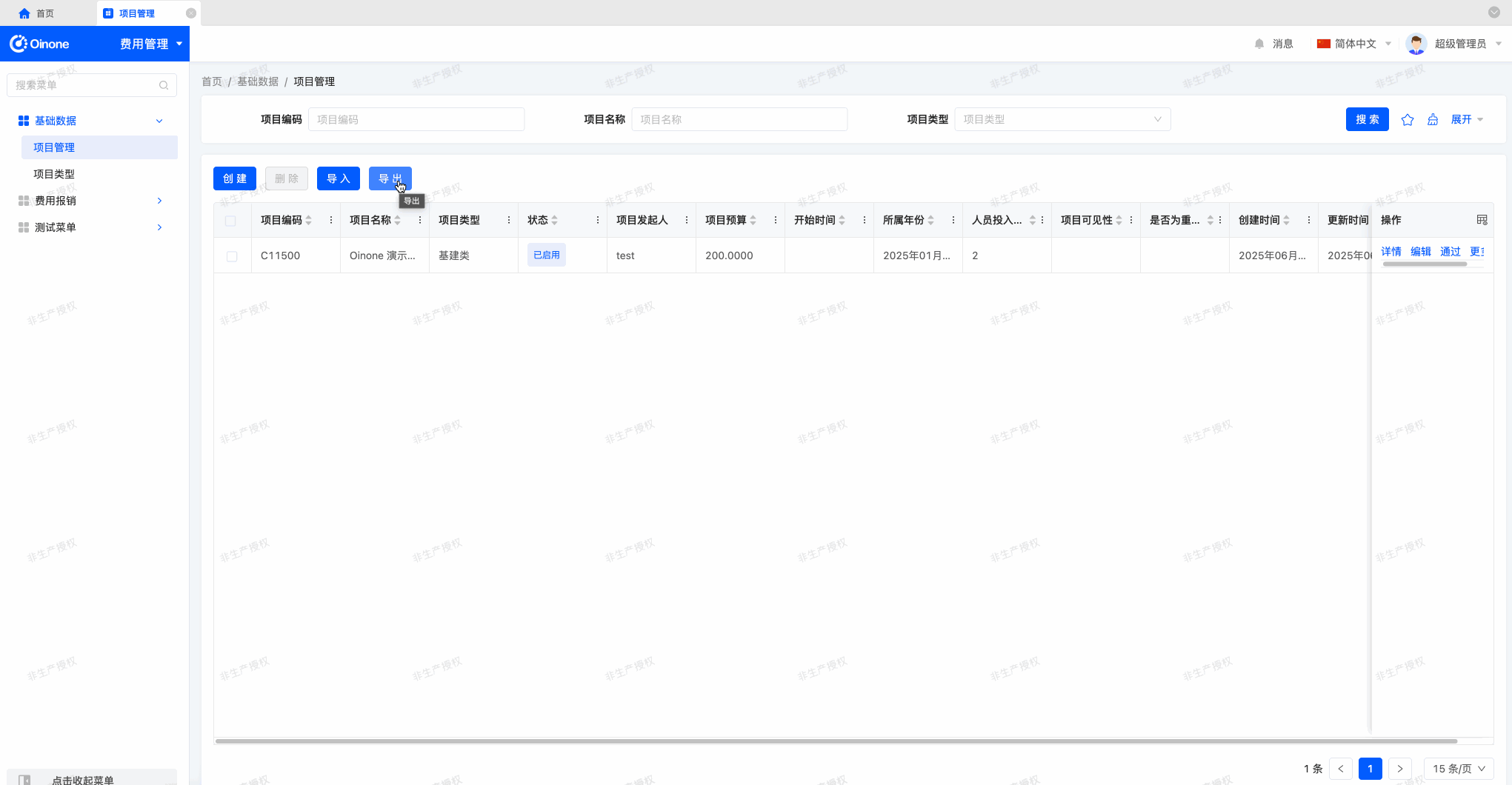Image resolution: width=1512 pixels, height=785 pixels.
Task: Click the star favorite icon beside search
Action: (1408, 120)
